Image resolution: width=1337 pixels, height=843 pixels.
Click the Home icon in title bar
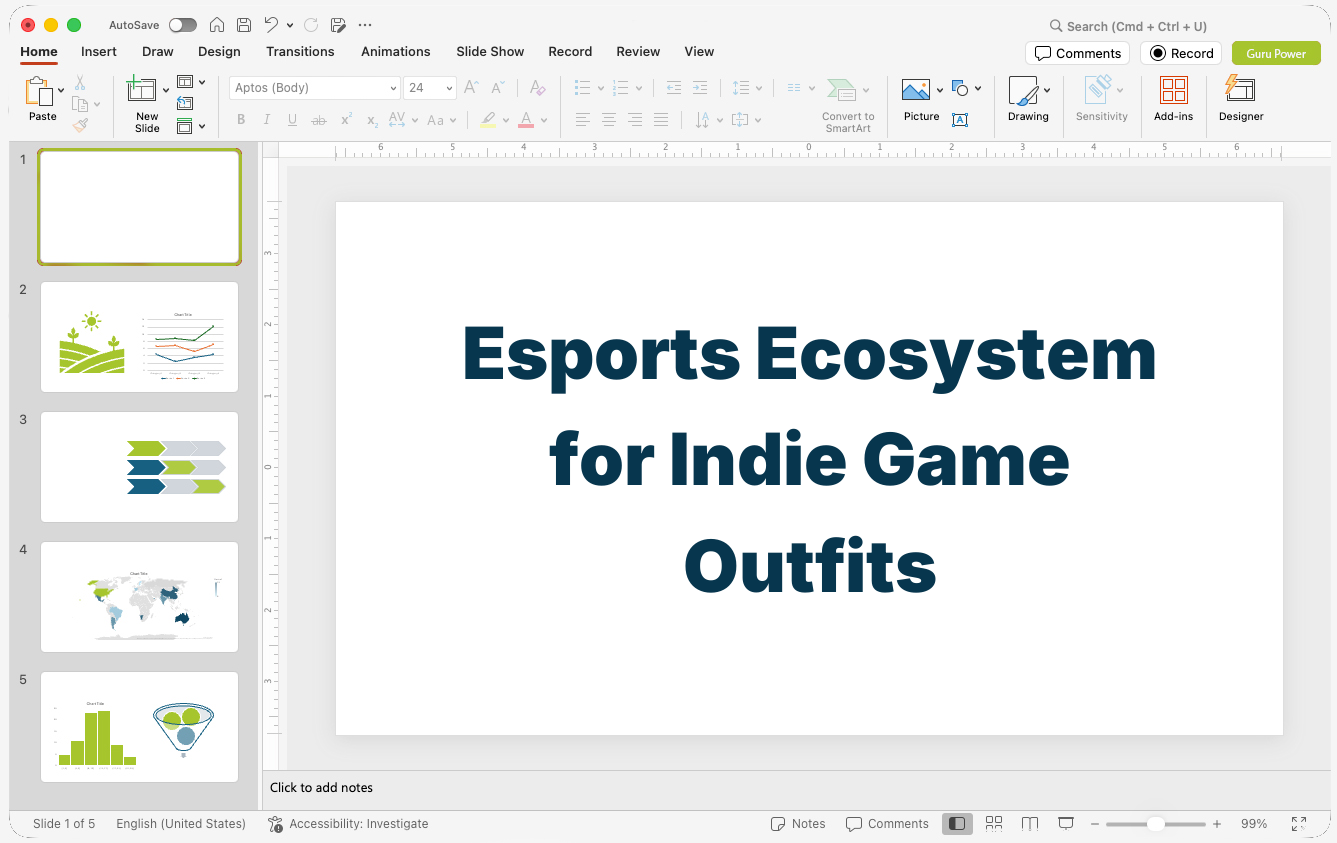[x=216, y=25]
